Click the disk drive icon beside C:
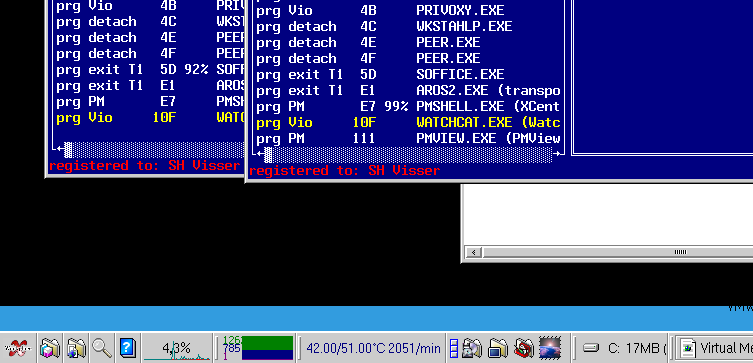 click(x=591, y=348)
